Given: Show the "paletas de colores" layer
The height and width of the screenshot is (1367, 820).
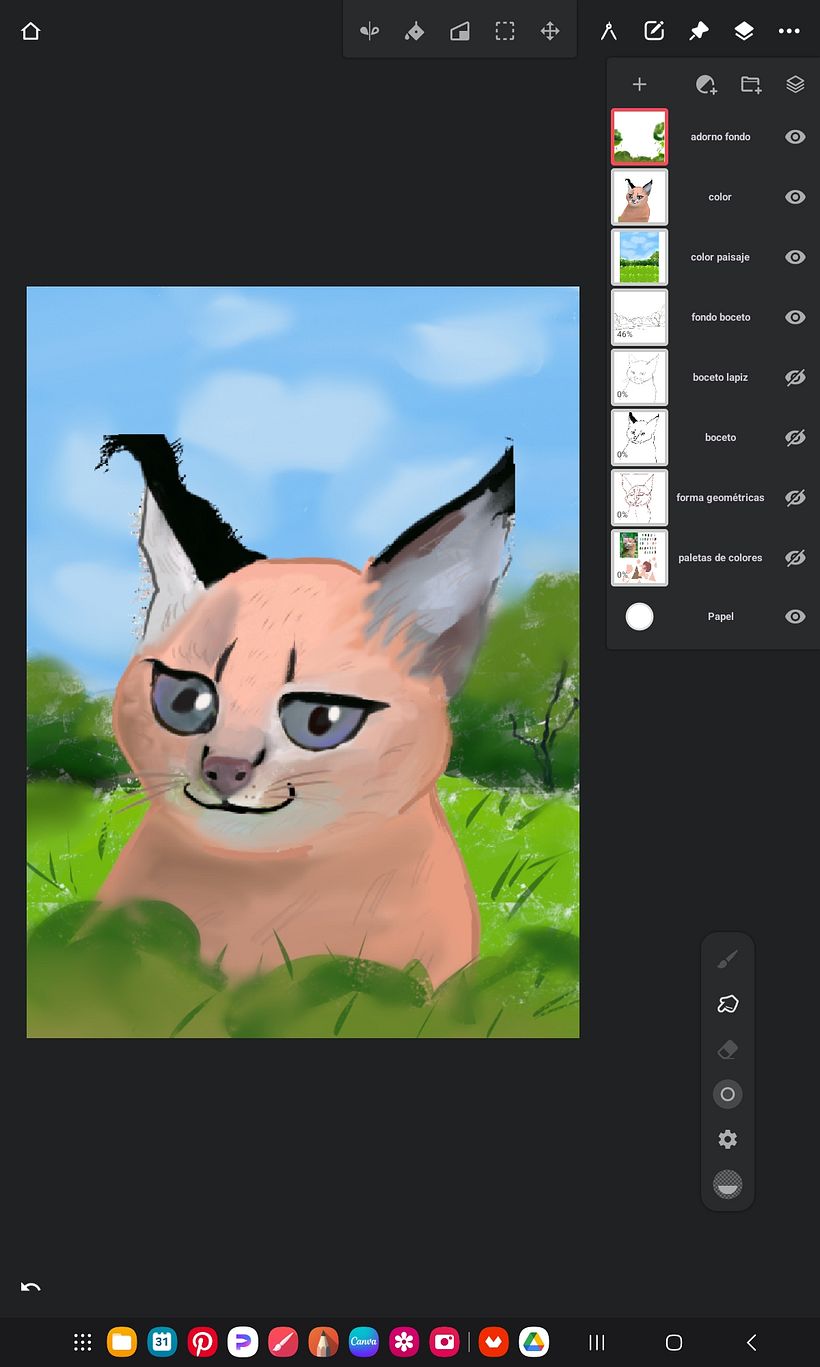Looking at the screenshot, I should coord(795,558).
